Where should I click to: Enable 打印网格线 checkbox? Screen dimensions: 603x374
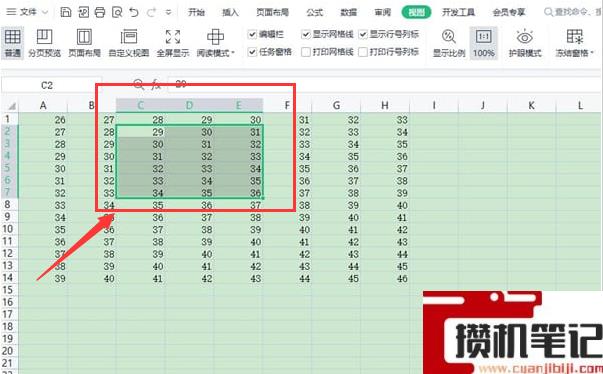pyautogui.click(x=306, y=52)
